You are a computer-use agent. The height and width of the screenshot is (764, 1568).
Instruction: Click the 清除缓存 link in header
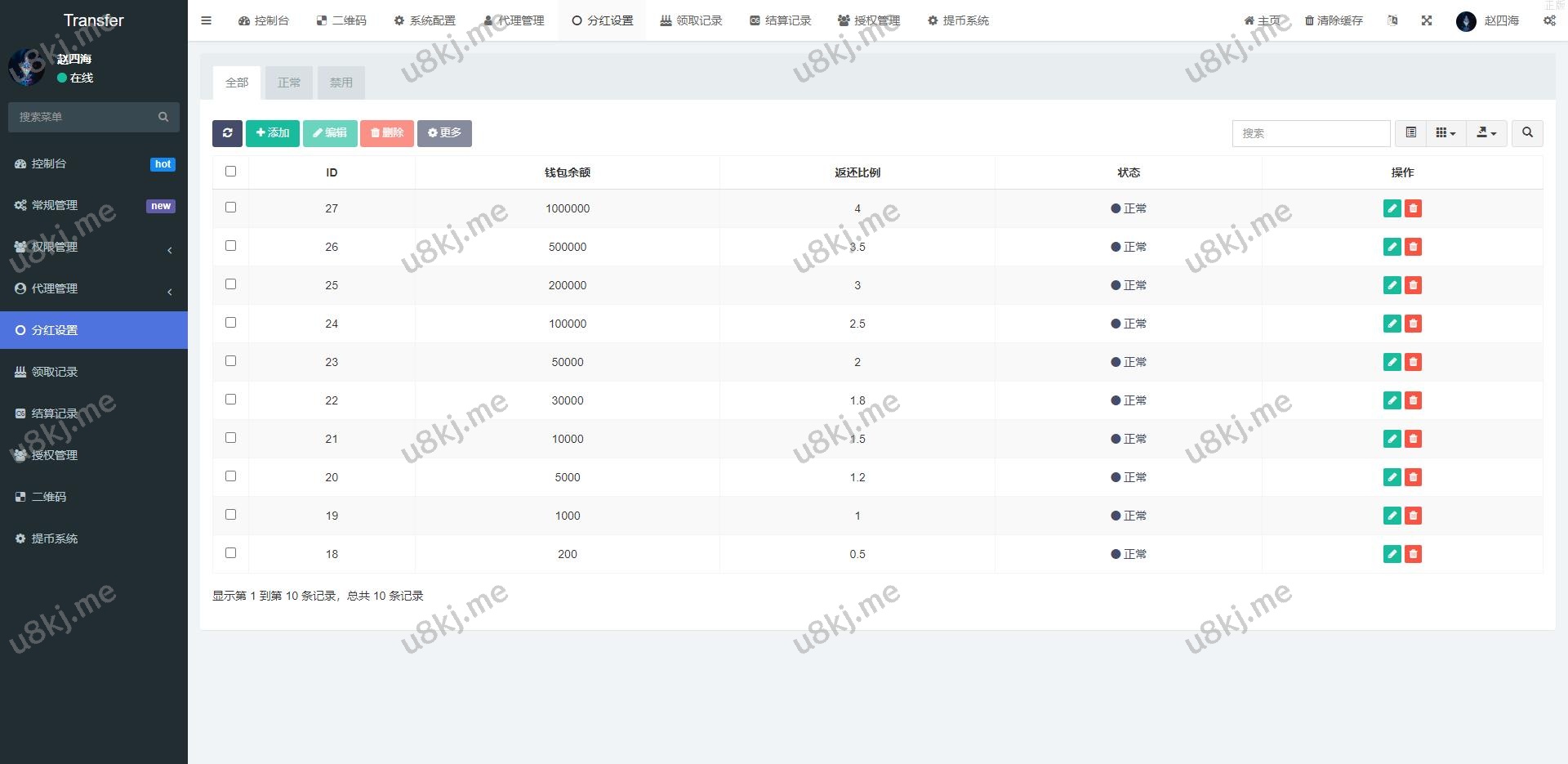(1333, 20)
